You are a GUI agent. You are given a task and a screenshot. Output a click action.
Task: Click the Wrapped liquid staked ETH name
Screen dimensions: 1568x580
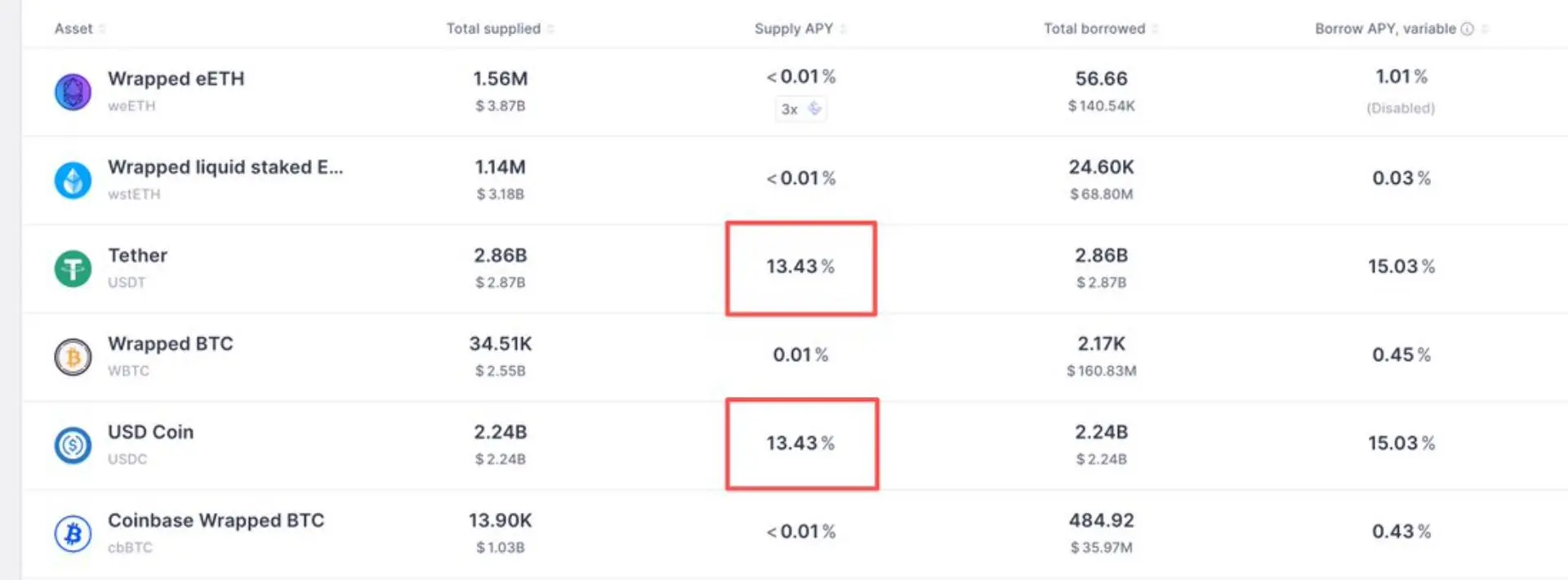225,167
